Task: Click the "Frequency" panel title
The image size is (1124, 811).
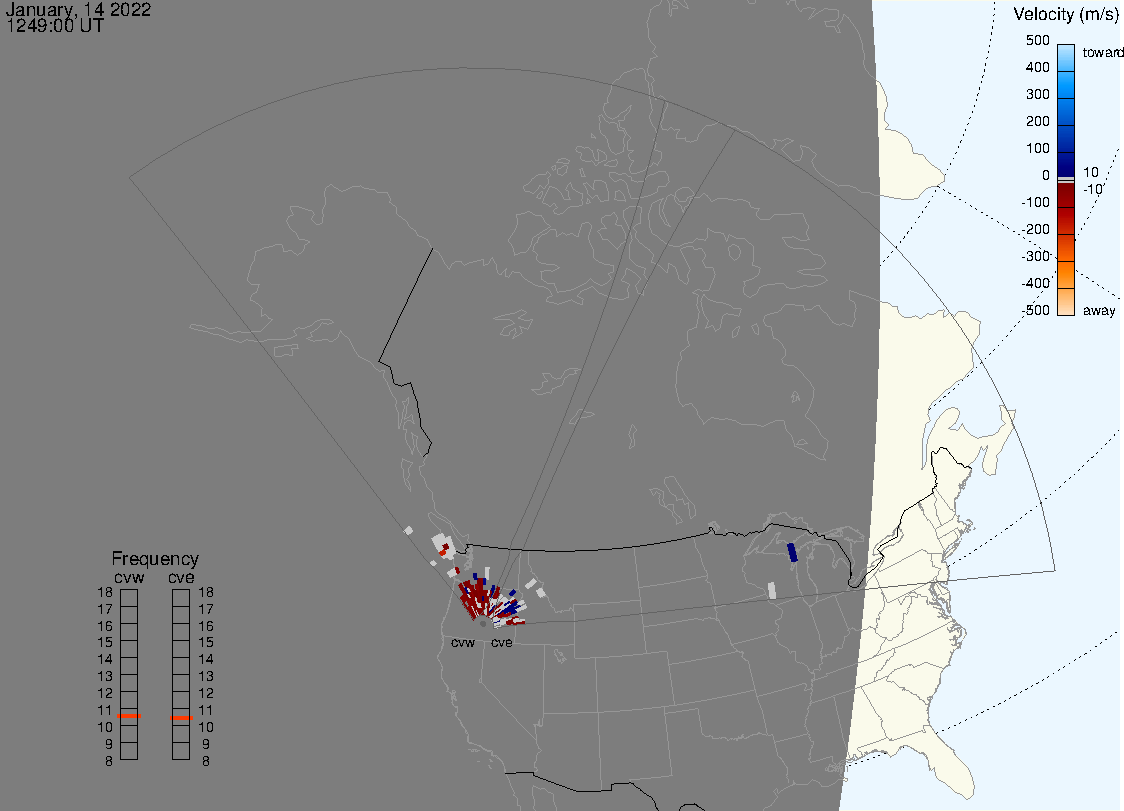Action: coord(155,559)
